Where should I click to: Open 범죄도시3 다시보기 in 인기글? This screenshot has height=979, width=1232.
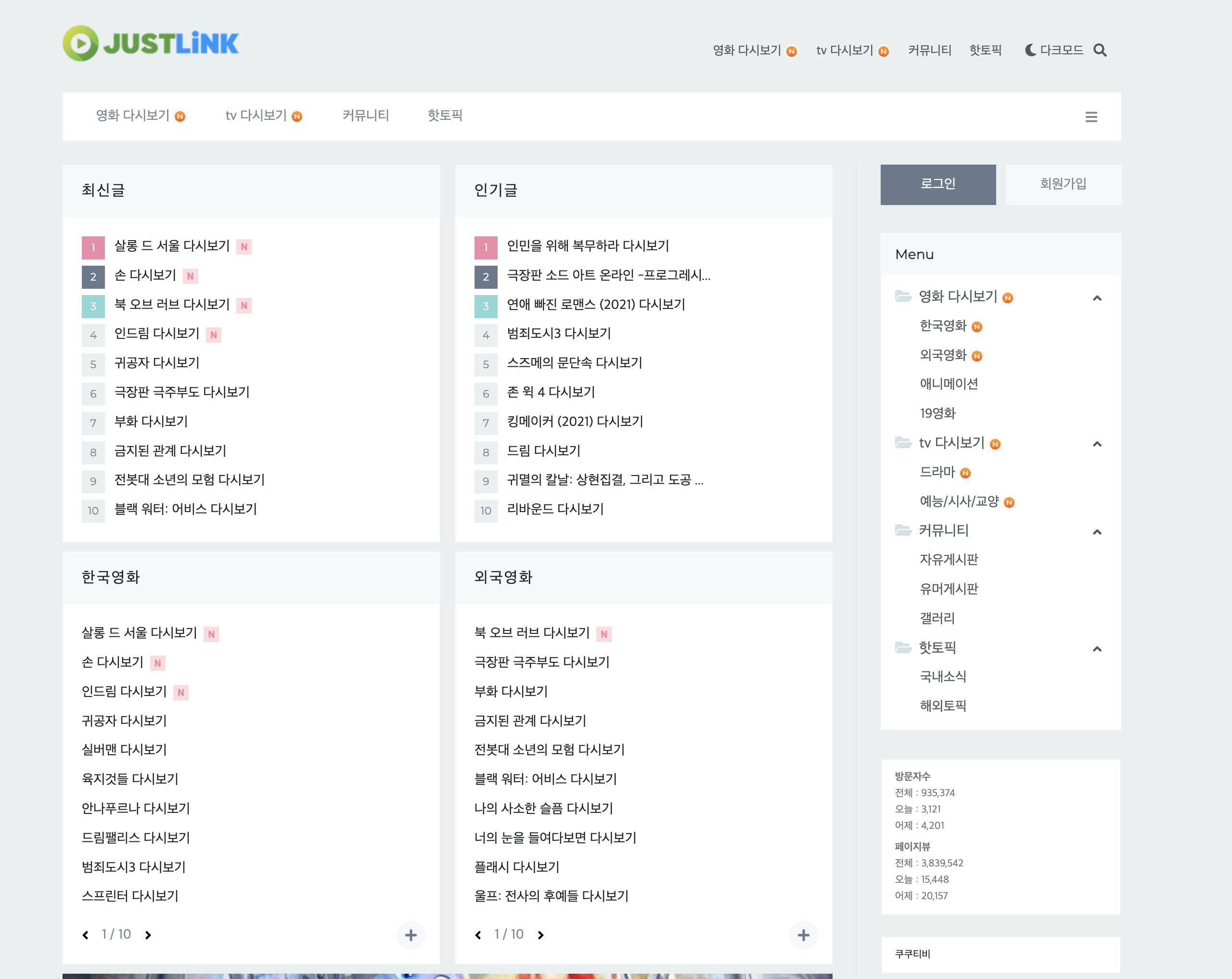558,333
